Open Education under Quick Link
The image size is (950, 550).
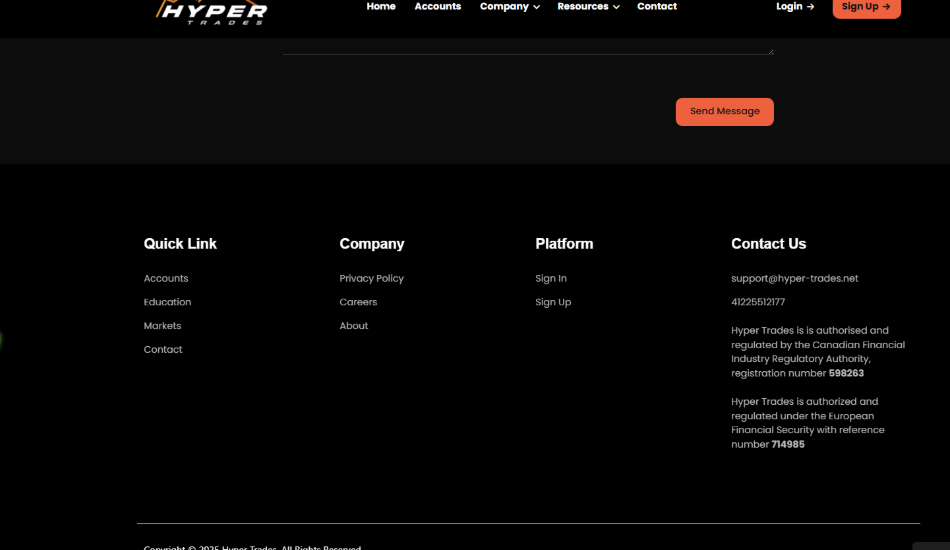[x=167, y=302]
